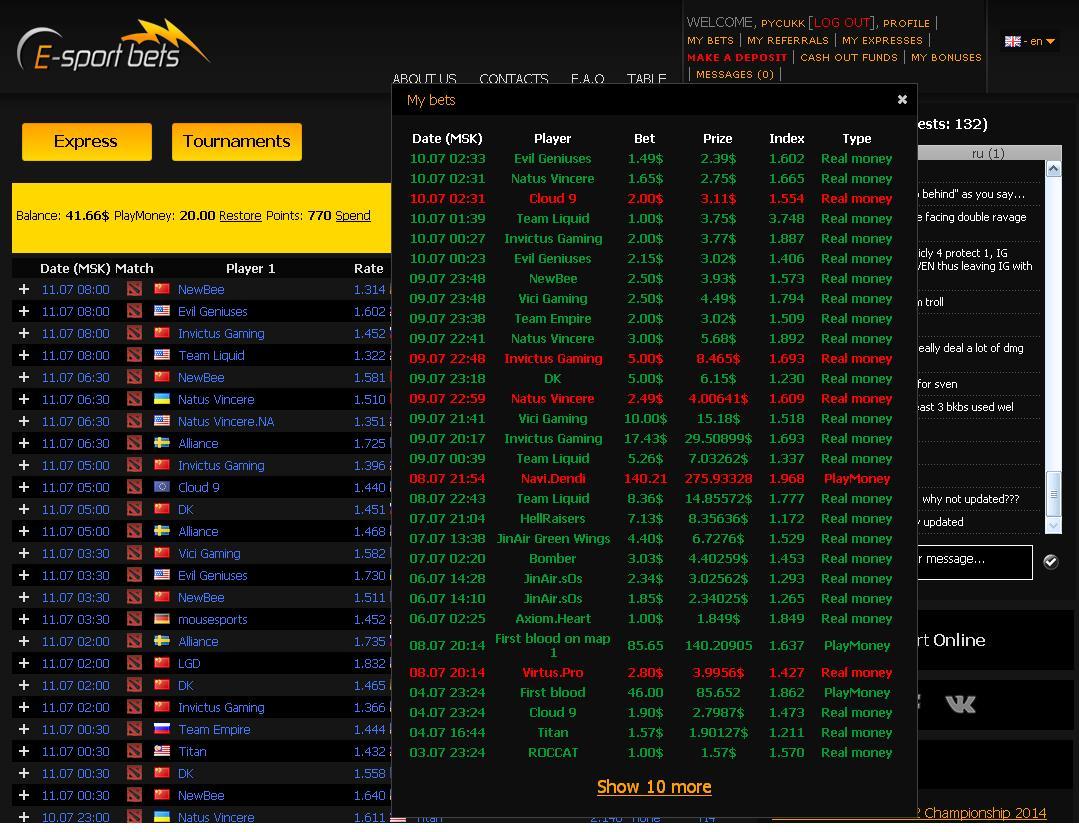This screenshot has height=832, width=1079.
Task: Open My Expresses menu item
Action: (x=882, y=41)
